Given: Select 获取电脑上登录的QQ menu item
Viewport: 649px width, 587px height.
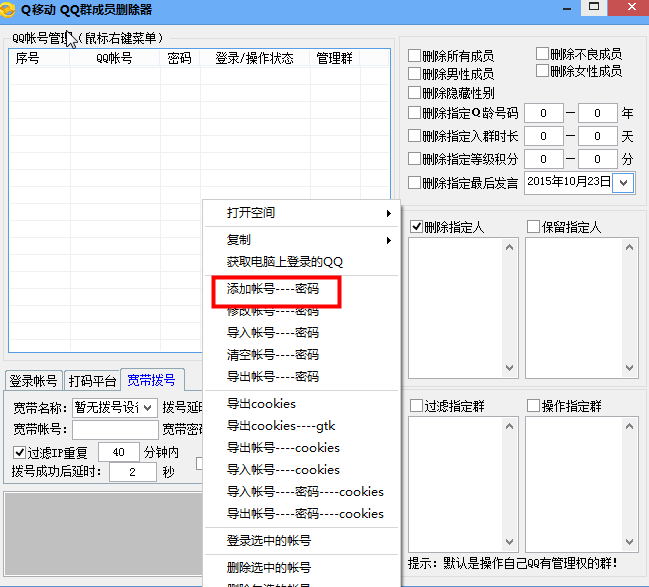Looking at the screenshot, I should tap(301, 262).
